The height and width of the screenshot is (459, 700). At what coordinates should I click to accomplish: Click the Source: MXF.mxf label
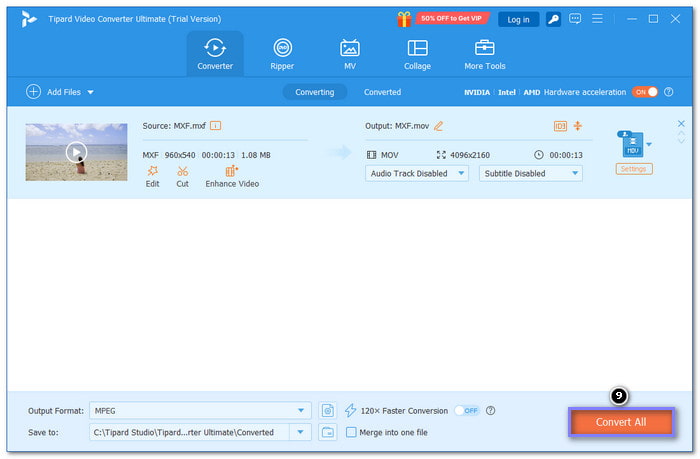tap(174, 126)
